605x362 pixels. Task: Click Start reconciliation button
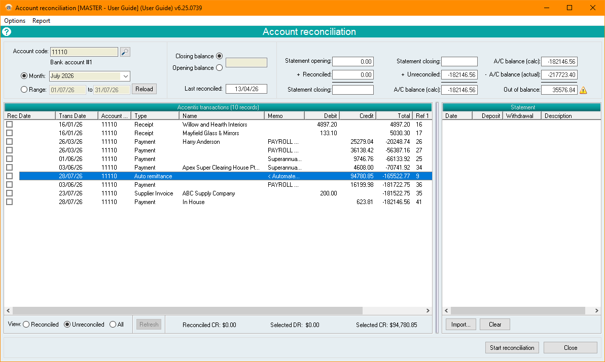pos(512,348)
